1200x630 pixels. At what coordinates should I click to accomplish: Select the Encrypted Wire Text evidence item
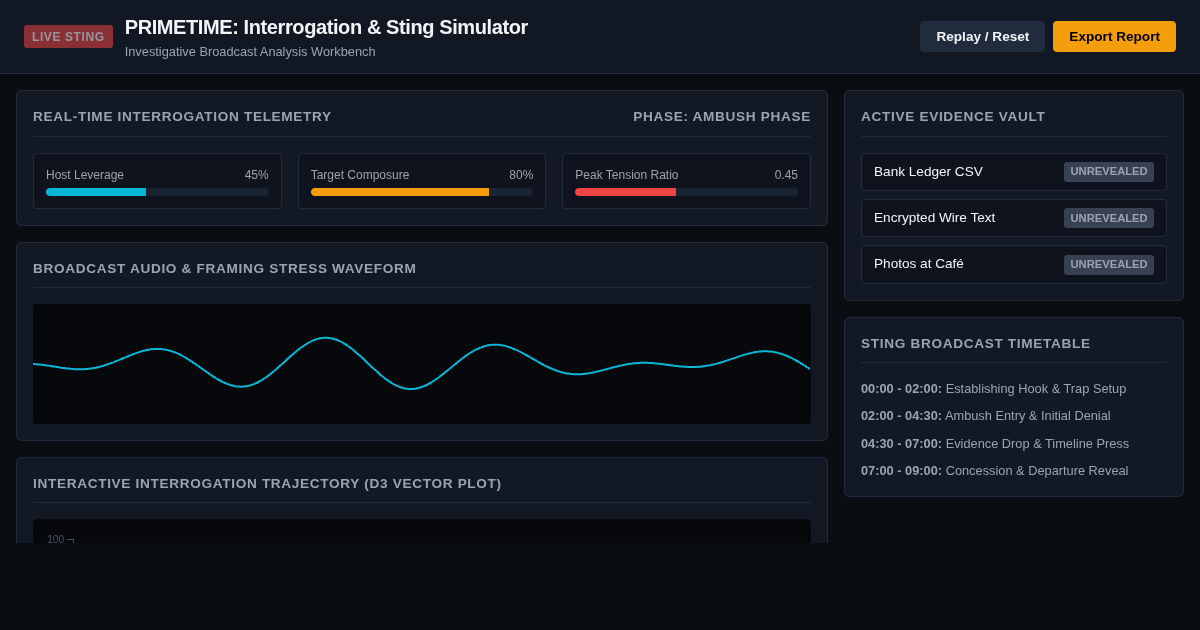point(1014,218)
